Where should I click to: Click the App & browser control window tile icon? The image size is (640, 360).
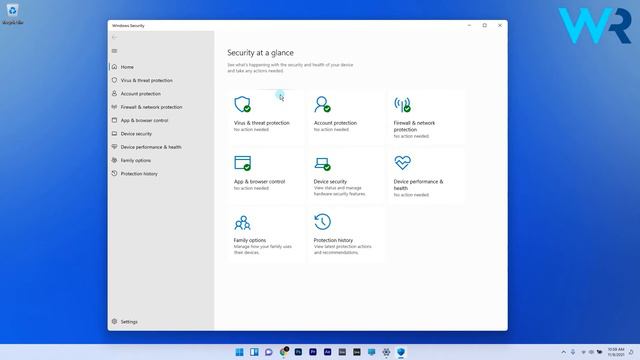[242, 163]
